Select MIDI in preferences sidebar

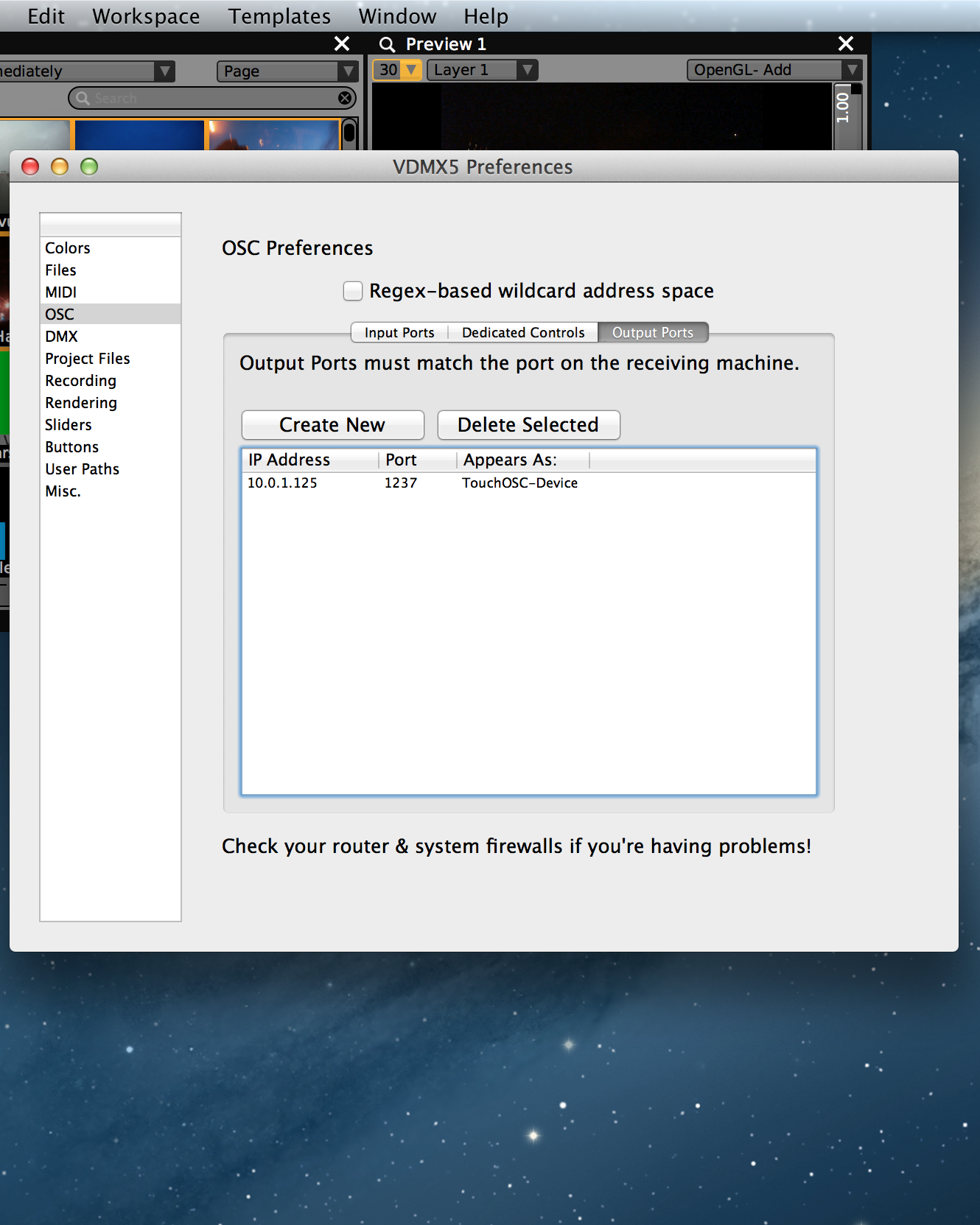(111, 292)
